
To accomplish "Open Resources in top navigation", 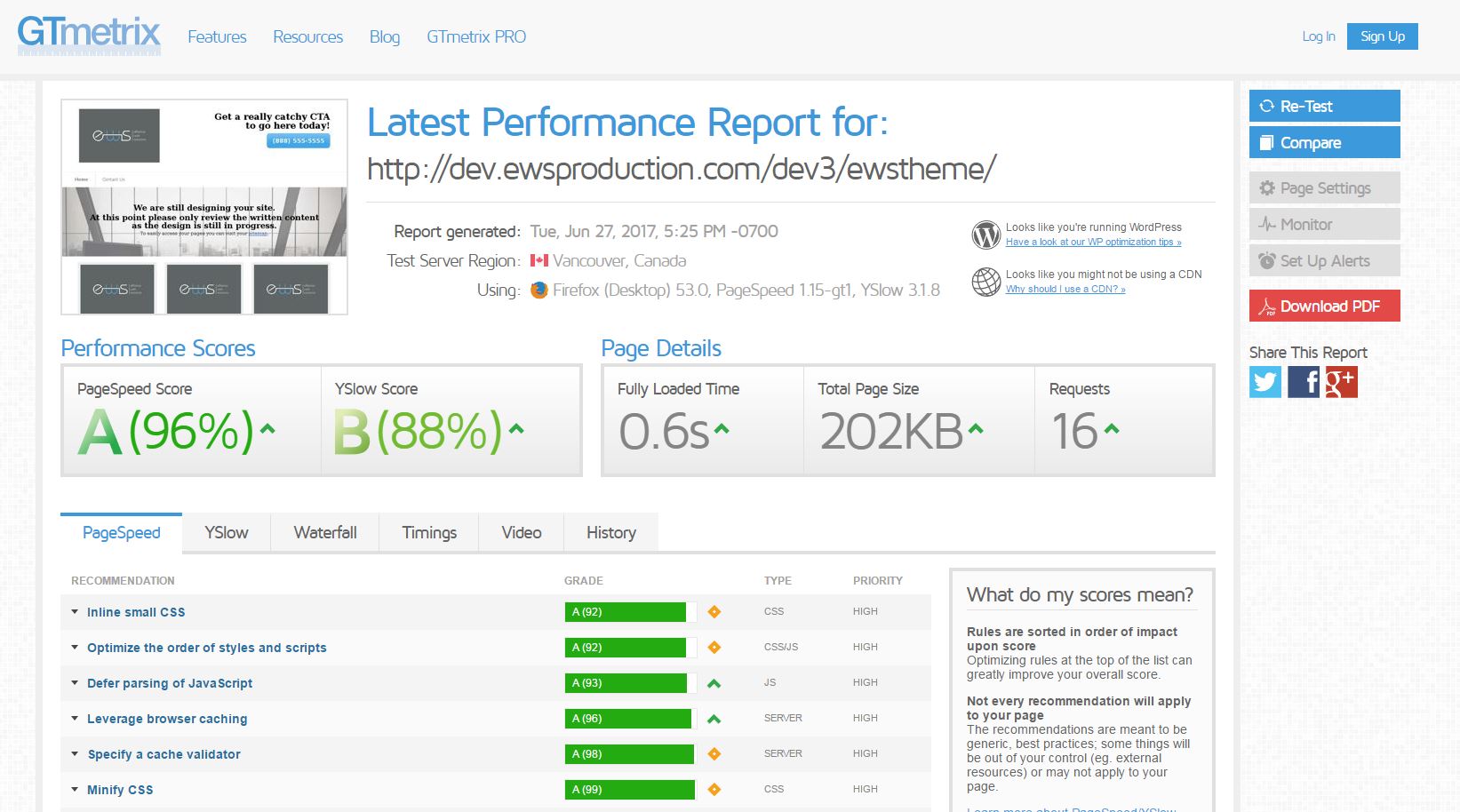I will 308,36.
